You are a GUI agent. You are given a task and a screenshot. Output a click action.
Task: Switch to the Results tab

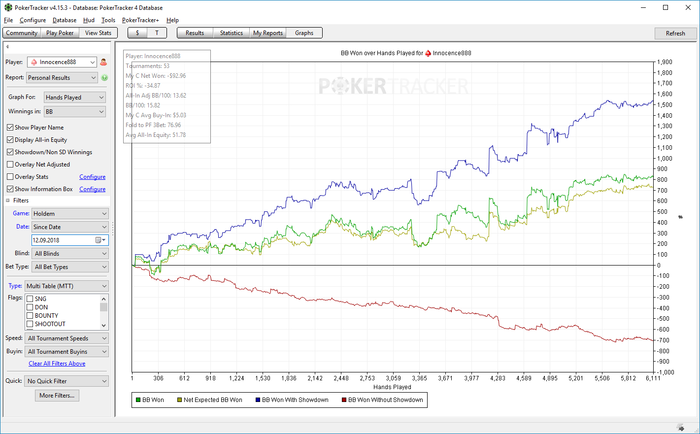(x=195, y=33)
